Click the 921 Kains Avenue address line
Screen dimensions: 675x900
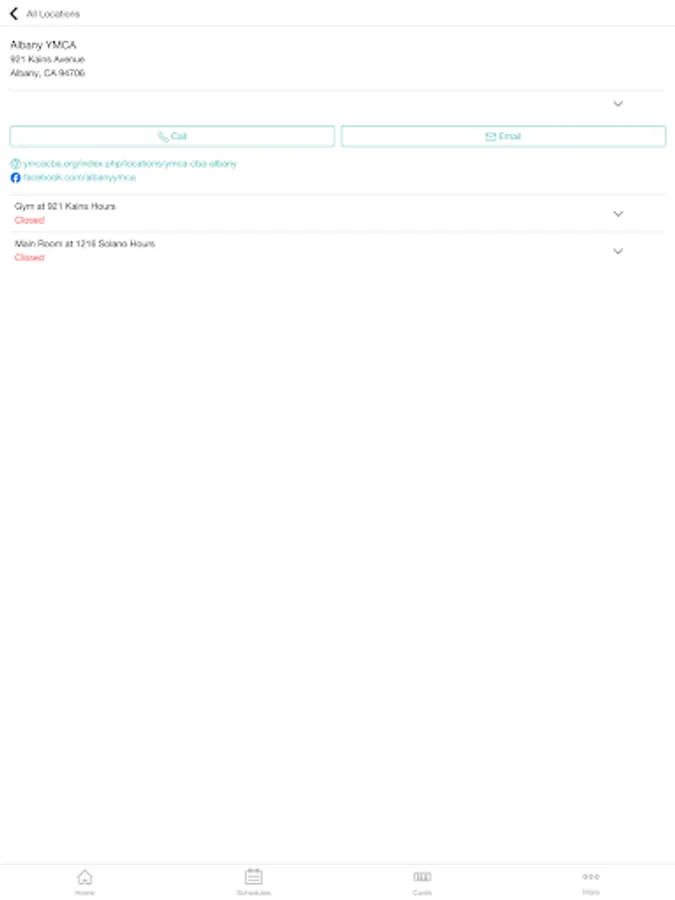point(48,60)
